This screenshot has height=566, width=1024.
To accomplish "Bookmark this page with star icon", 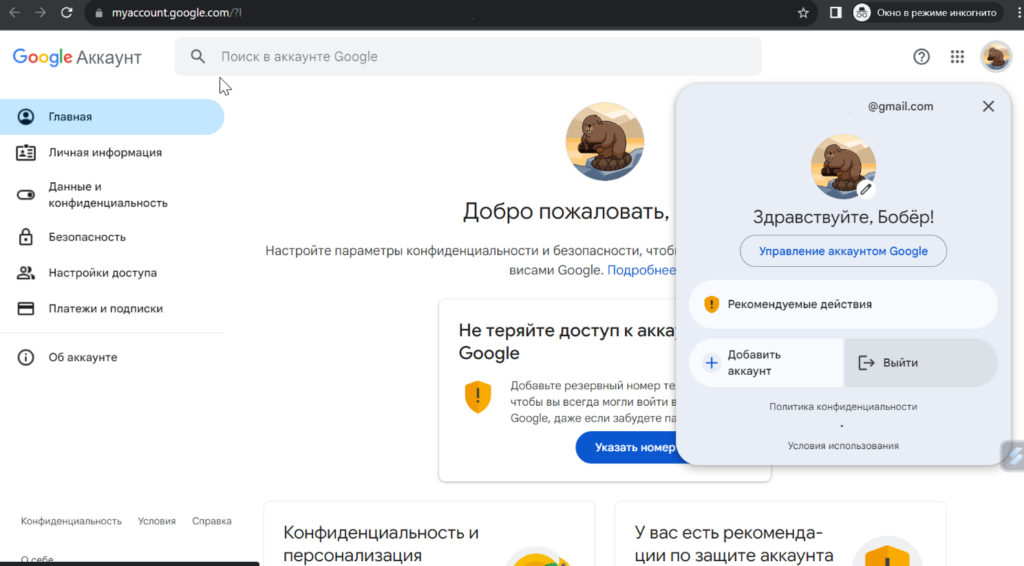I will pyautogui.click(x=803, y=13).
